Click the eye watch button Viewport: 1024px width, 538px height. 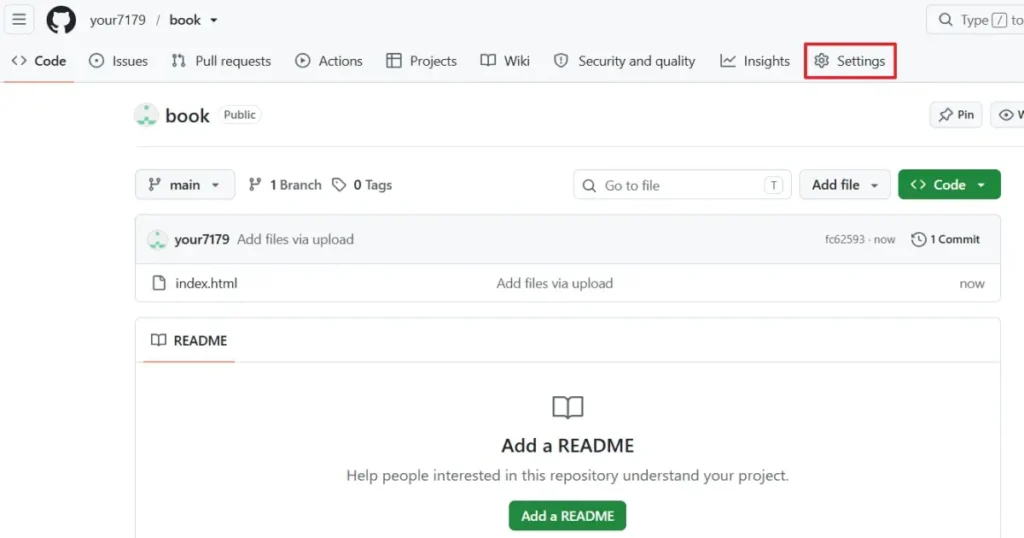[1008, 115]
